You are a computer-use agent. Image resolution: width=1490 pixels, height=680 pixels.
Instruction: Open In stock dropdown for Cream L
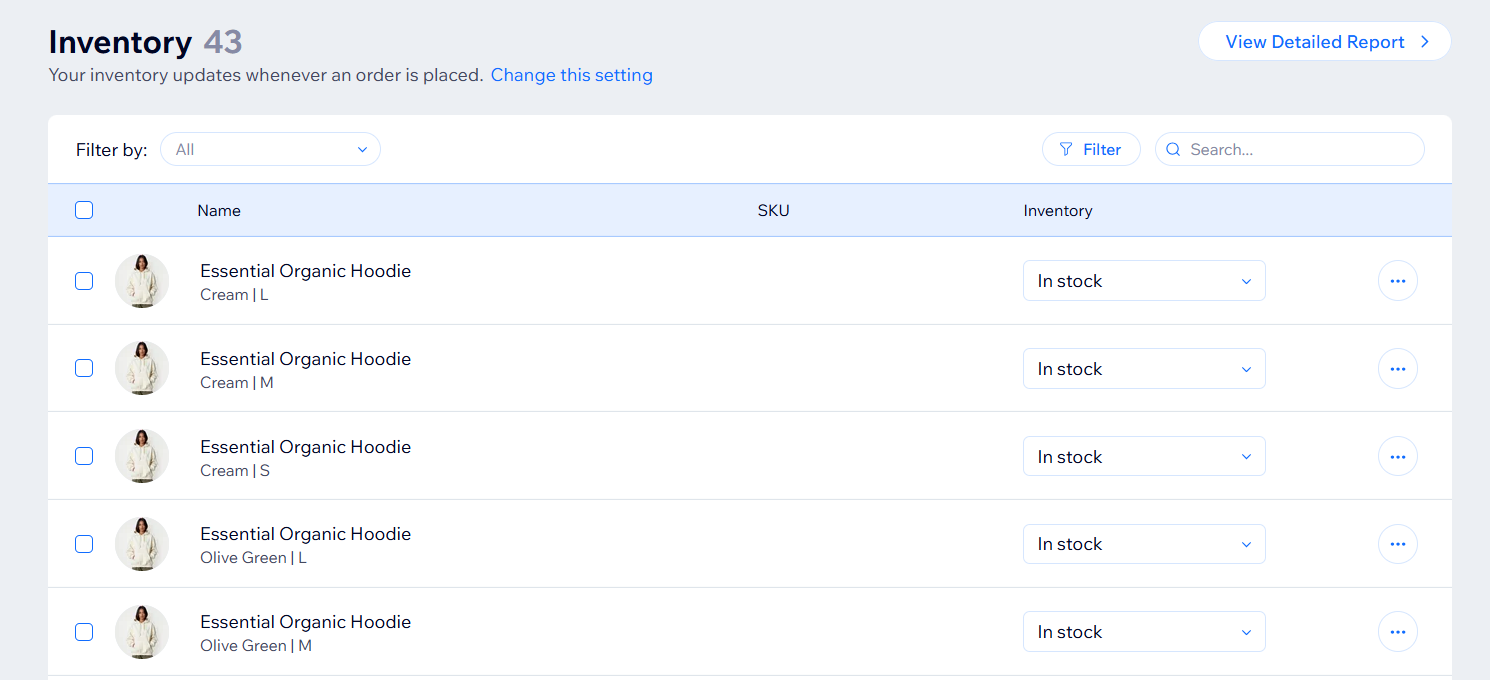(x=1144, y=281)
